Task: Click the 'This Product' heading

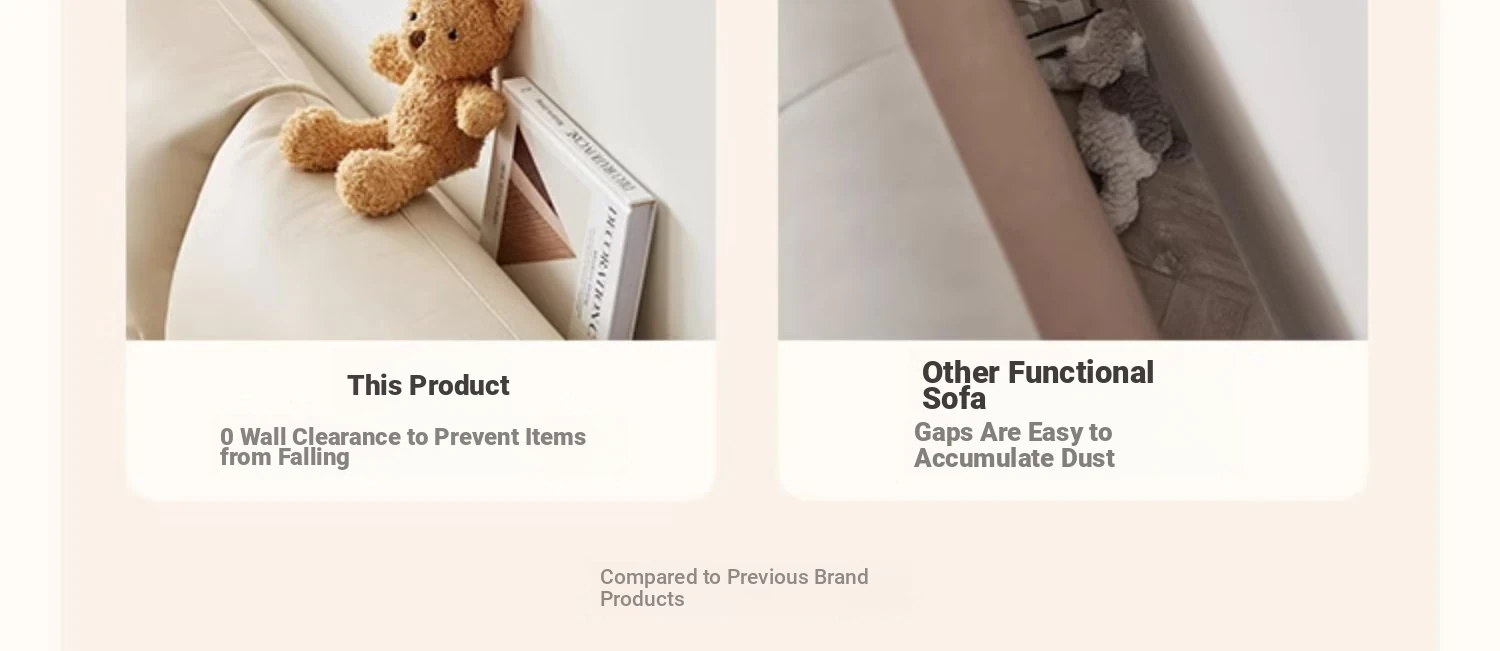Action: [428, 386]
